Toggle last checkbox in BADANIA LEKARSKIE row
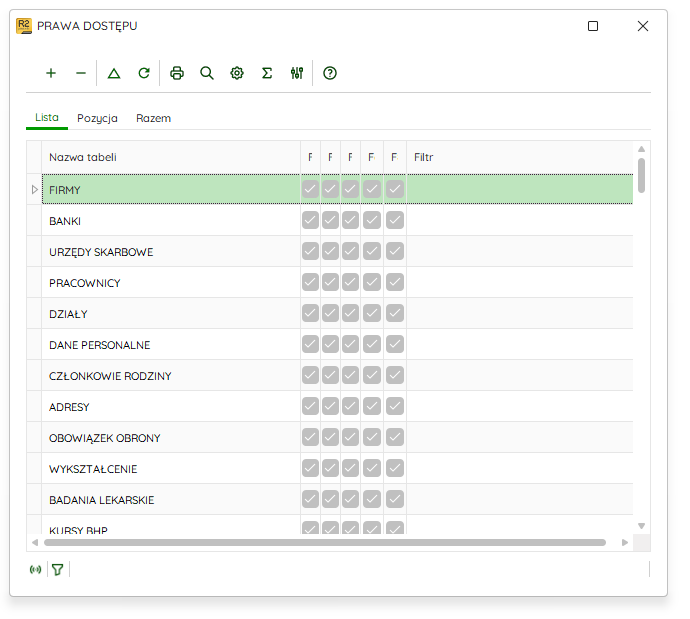Screen dimensions: 690x619 [x=395, y=499]
